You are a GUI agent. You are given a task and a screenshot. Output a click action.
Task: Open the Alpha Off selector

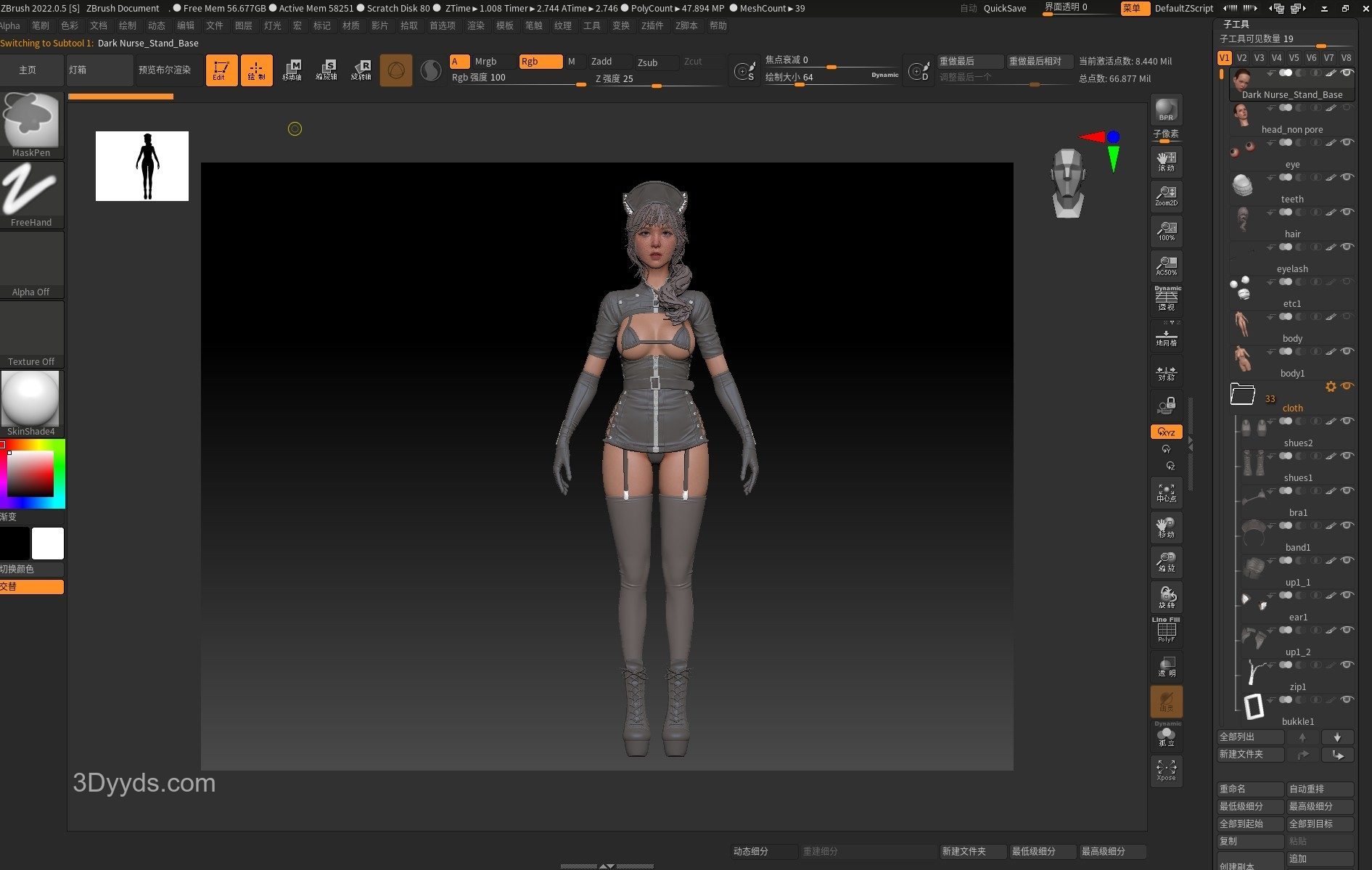coord(31,262)
